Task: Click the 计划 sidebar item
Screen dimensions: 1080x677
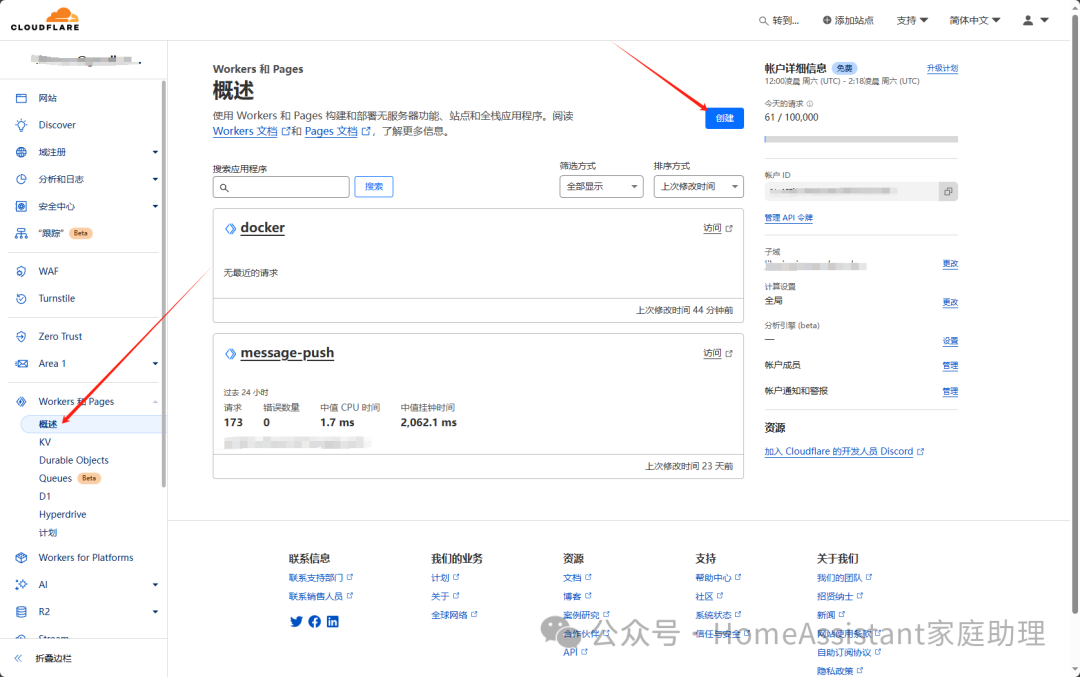Action: 48,533
